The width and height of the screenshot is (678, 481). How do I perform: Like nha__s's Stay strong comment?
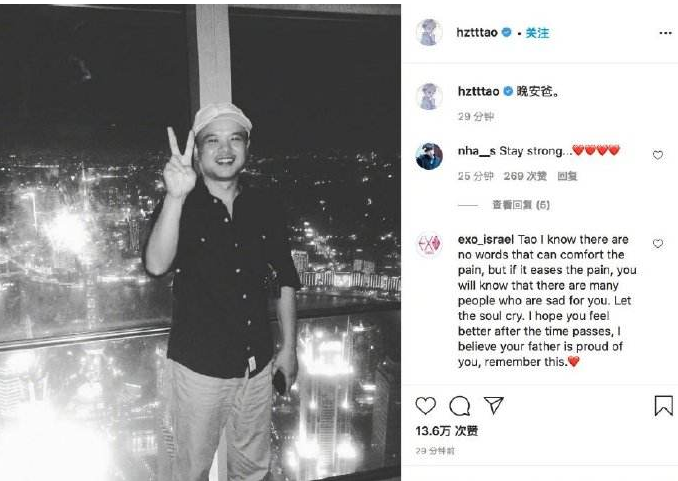coord(658,155)
